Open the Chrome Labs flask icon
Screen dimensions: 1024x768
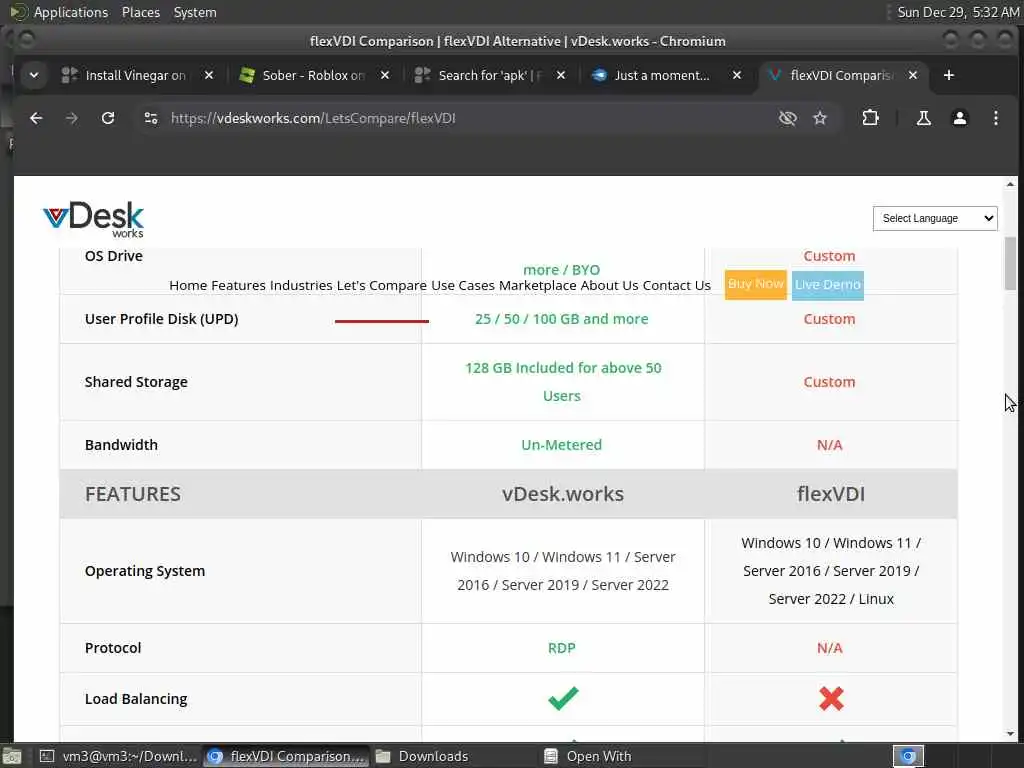click(x=923, y=118)
